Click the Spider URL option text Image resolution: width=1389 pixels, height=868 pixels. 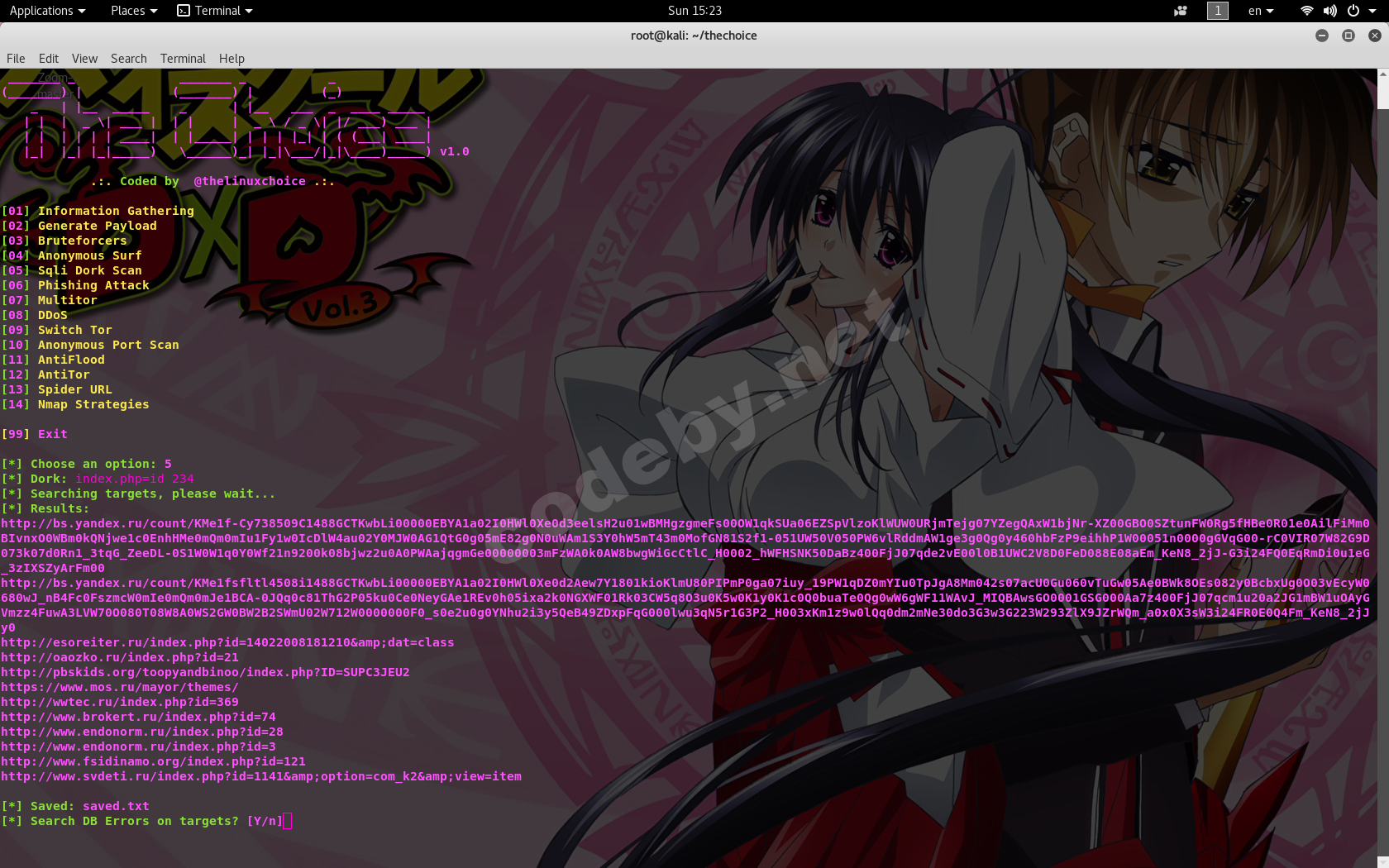click(x=75, y=389)
